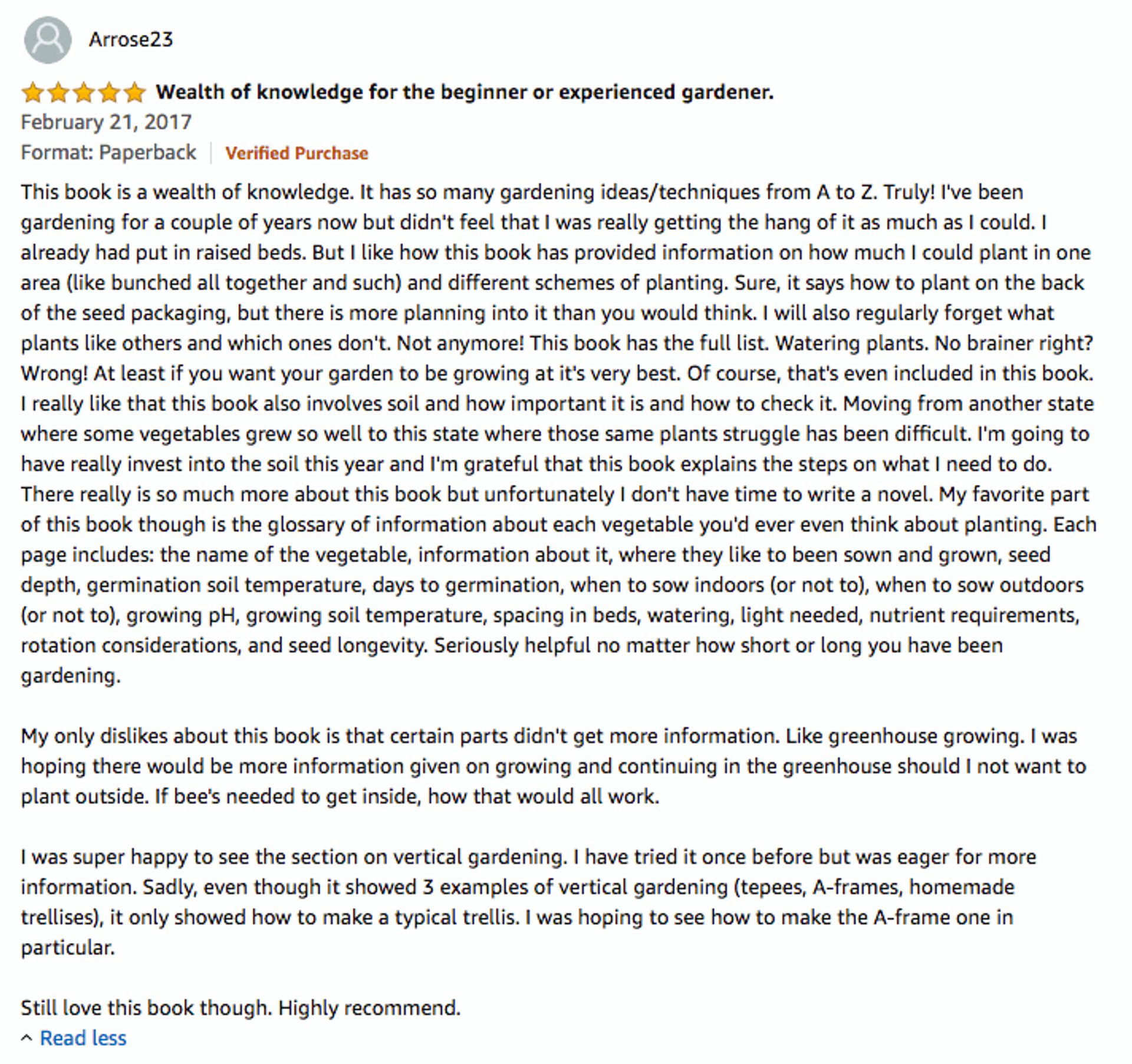This screenshot has height=1064, width=1132.
Task: Click the review title about gardening knowledge
Action: point(465,91)
